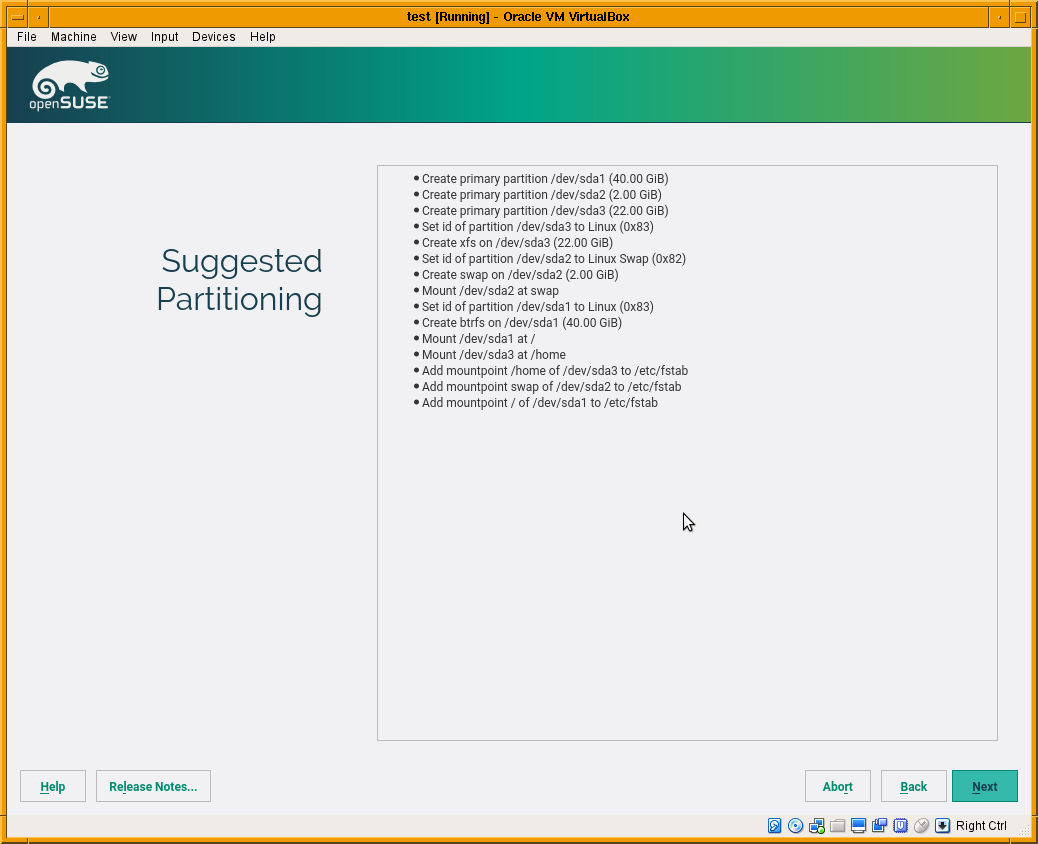Click the CPU virtualization status icon
The image size is (1038, 844).
[900, 826]
